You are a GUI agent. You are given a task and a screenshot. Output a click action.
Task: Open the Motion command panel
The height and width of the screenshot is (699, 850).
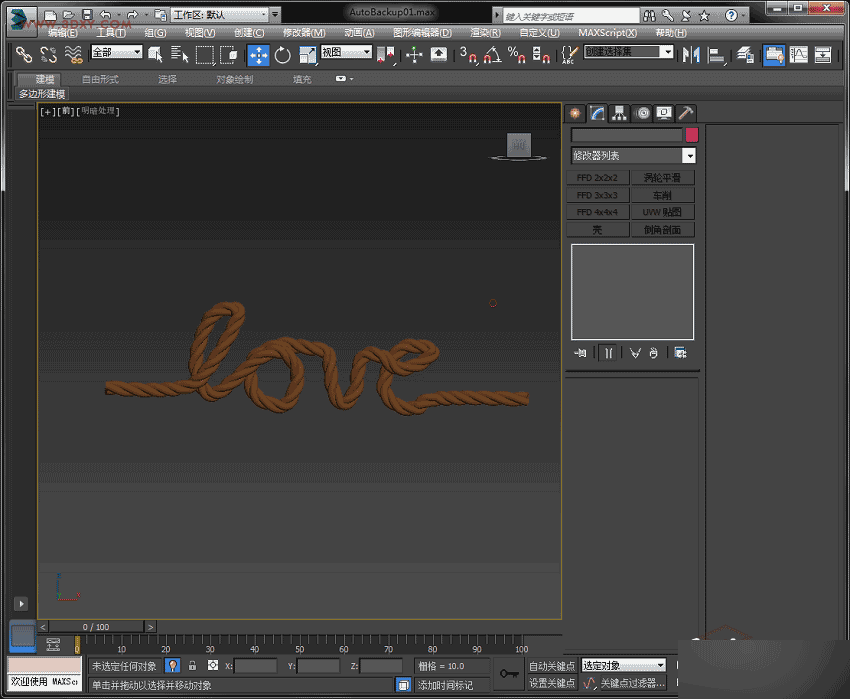point(643,113)
